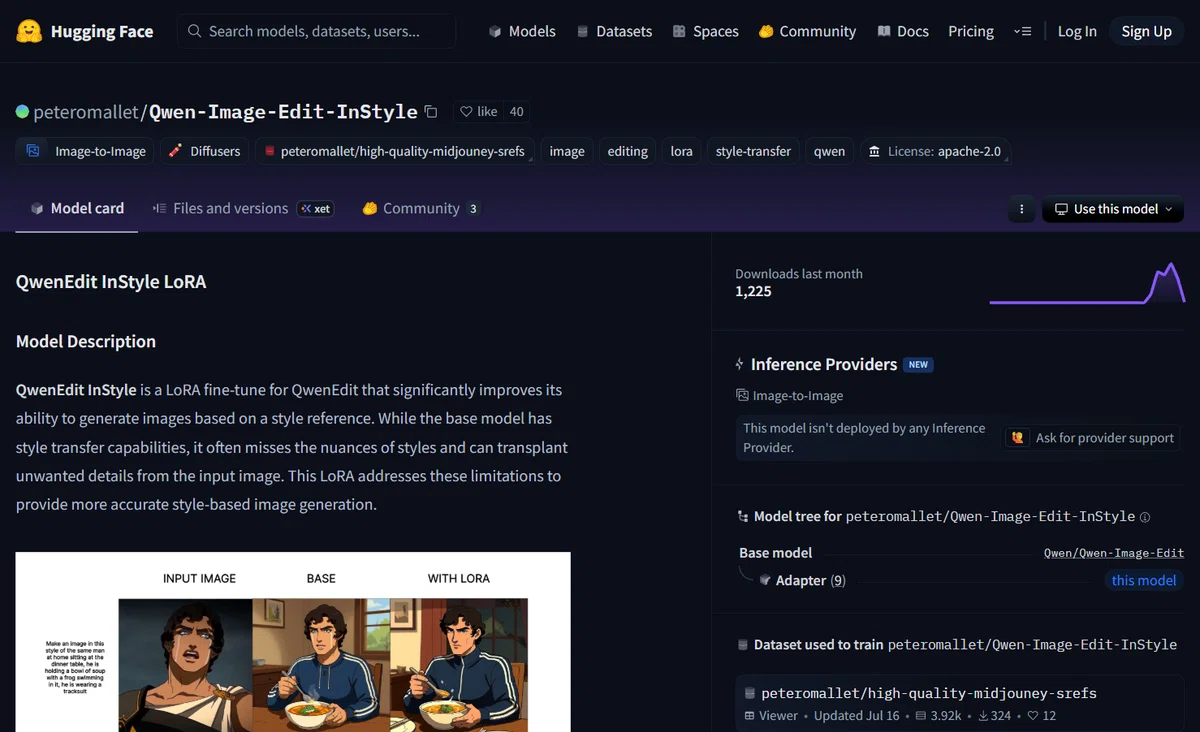Ask for provider support
The width and height of the screenshot is (1200, 732).
pos(1092,438)
